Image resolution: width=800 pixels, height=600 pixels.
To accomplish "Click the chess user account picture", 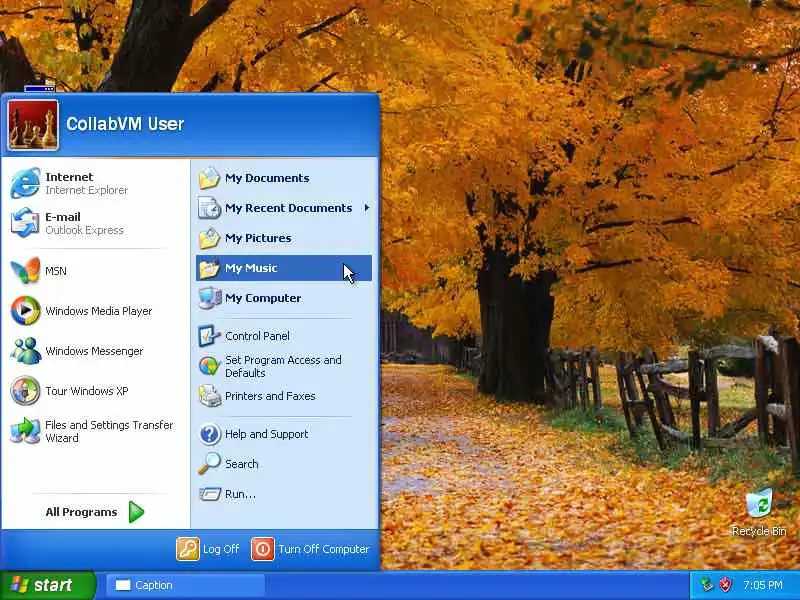I will [33, 125].
